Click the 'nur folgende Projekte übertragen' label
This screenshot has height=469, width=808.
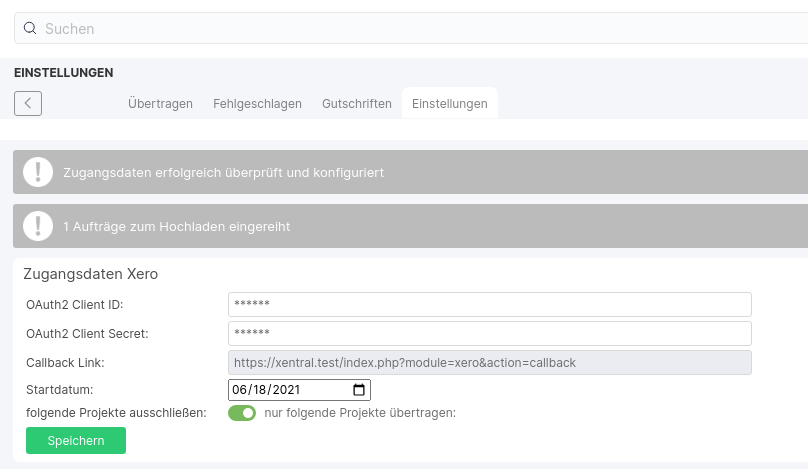[x=360, y=413]
